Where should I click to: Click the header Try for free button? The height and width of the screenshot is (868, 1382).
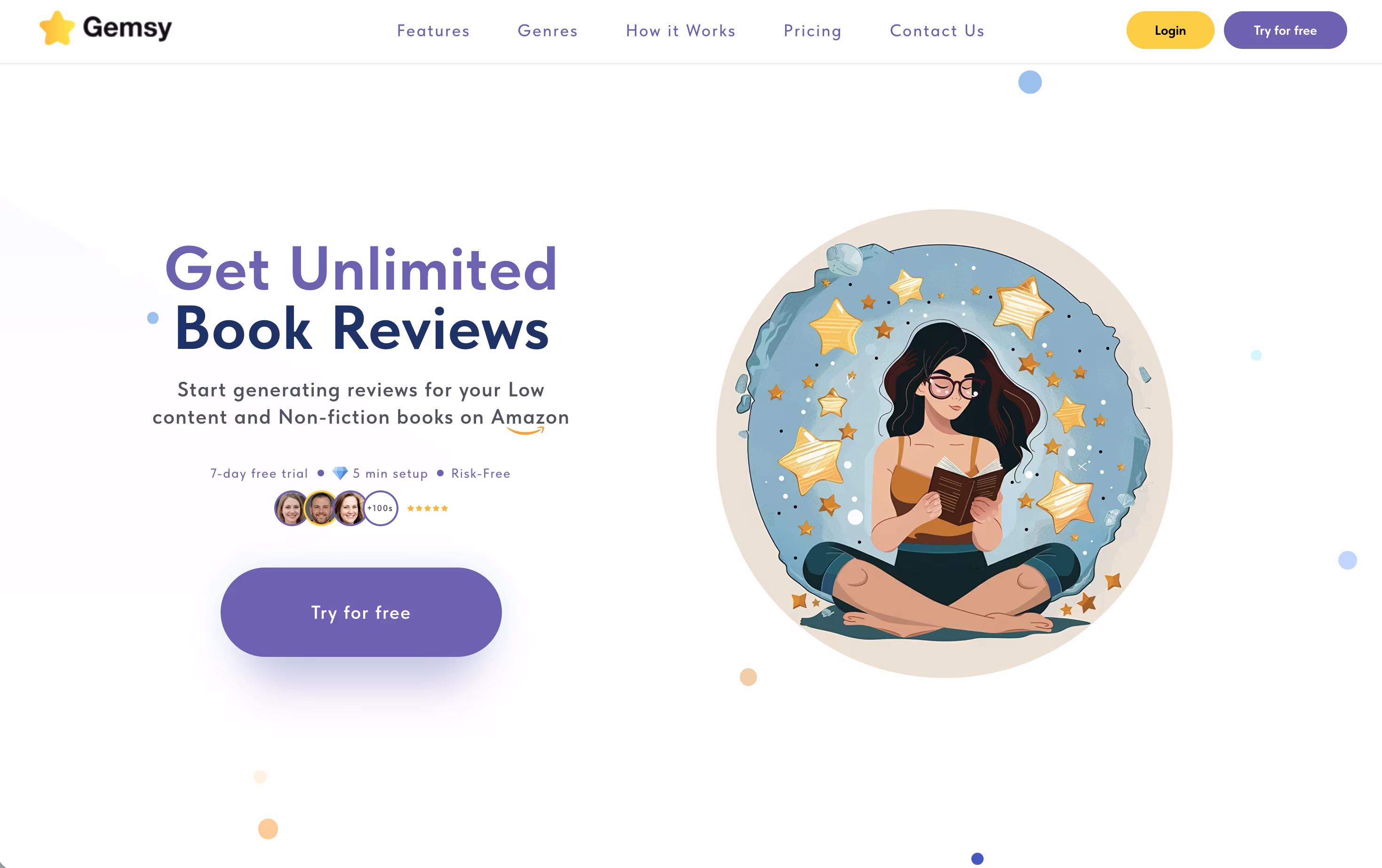[x=1285, y=31]
